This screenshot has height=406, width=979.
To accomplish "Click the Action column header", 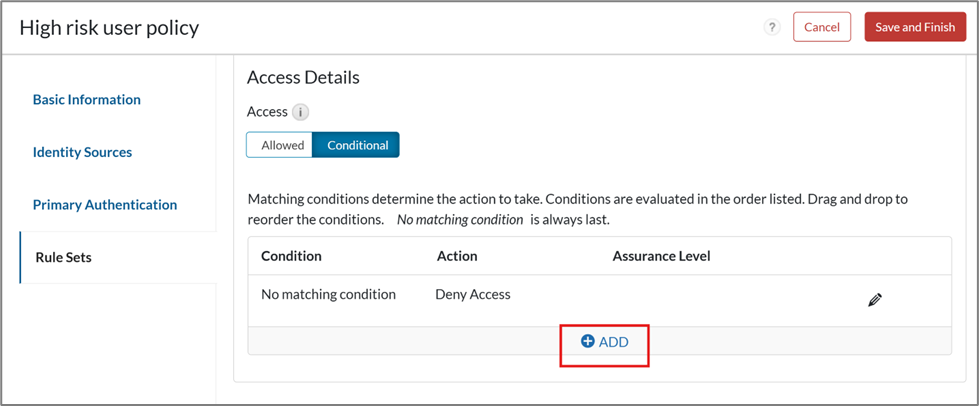I will click(x=457, y=256).
